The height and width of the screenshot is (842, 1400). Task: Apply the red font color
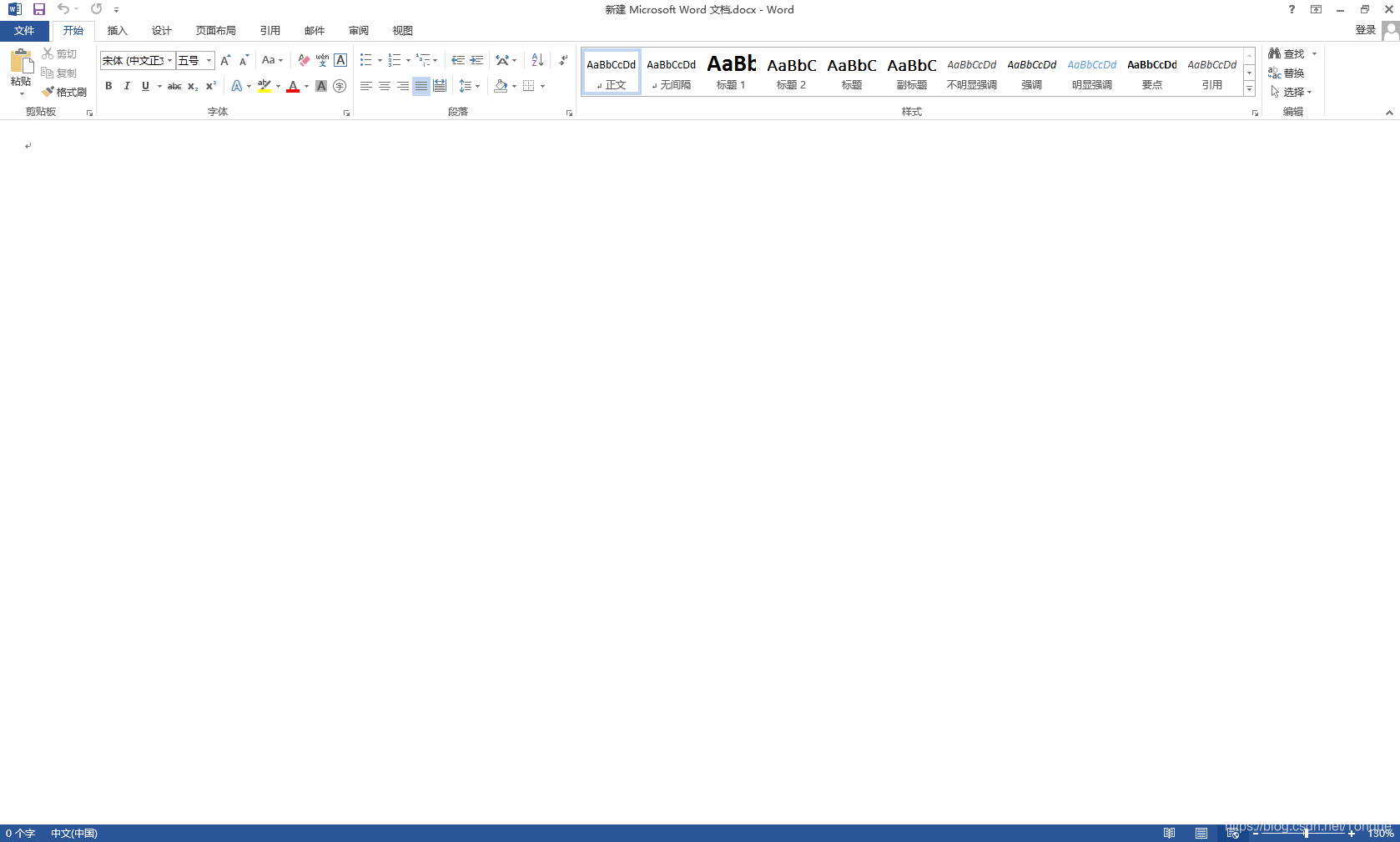pos(293,86)
